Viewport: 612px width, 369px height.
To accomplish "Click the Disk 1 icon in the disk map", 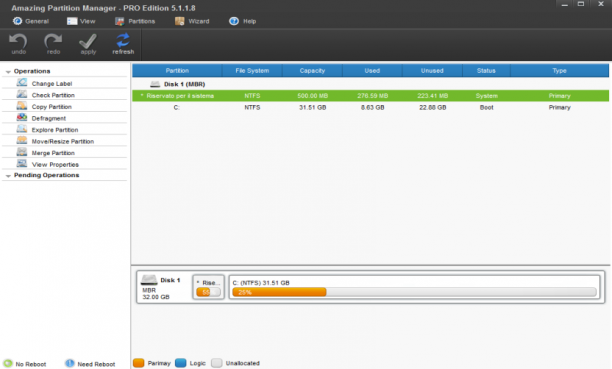I will coord(149,280).
